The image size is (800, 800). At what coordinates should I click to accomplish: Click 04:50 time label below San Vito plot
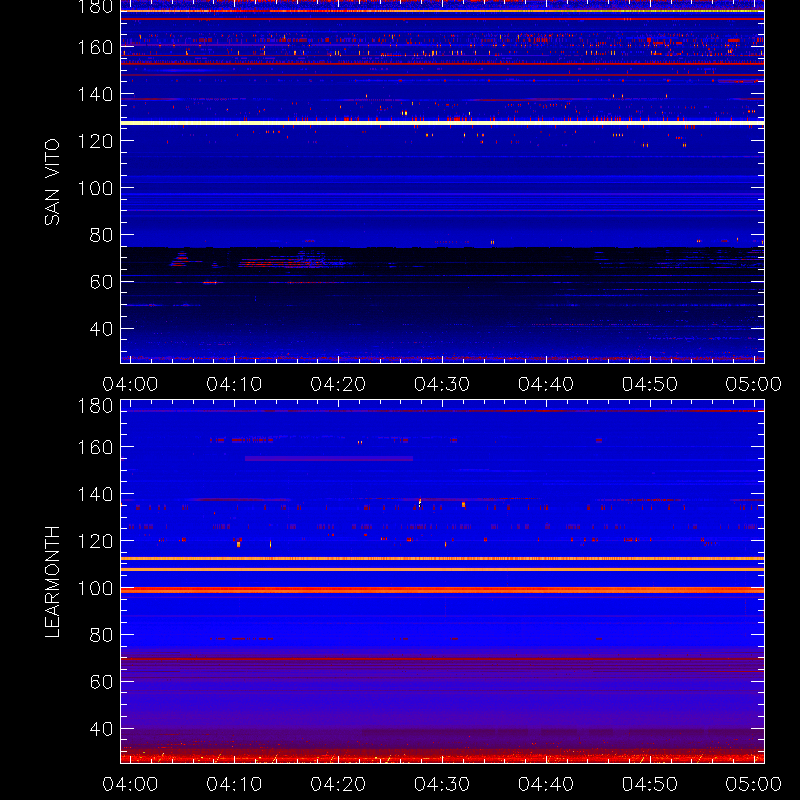click(x=650, y=384)
